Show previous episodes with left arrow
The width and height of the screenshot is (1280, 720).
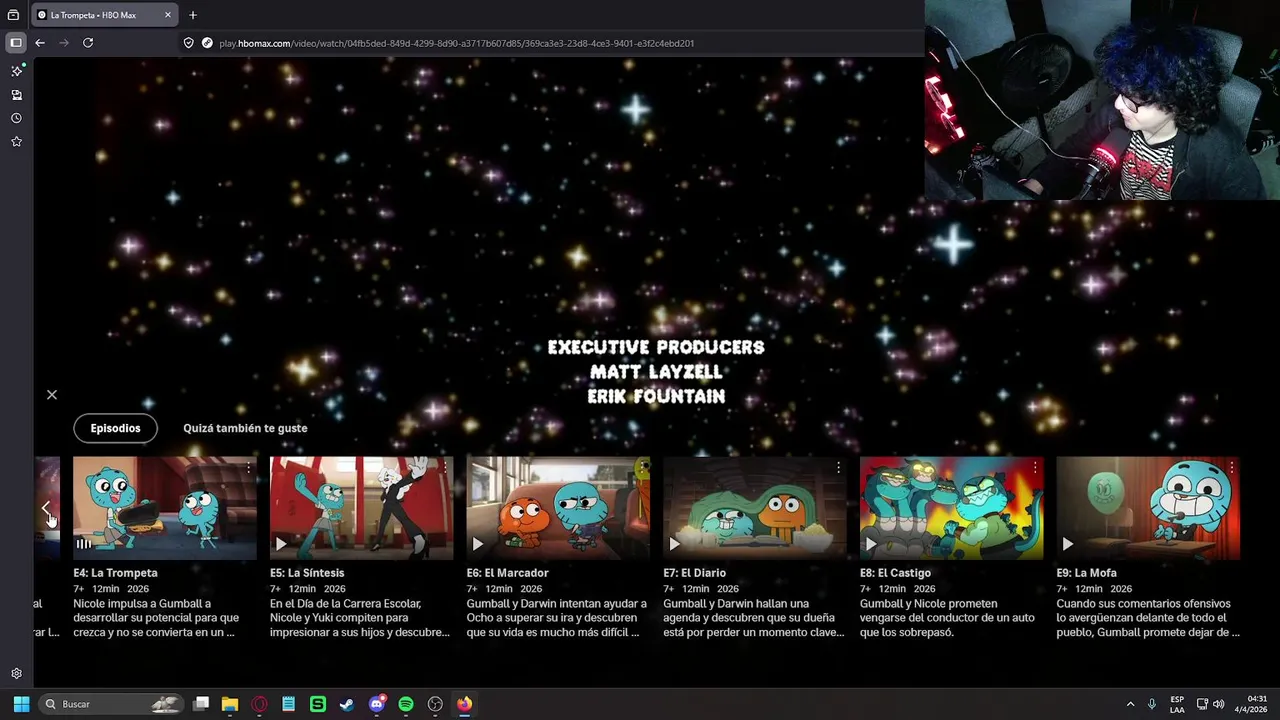[x=46, y=510]
